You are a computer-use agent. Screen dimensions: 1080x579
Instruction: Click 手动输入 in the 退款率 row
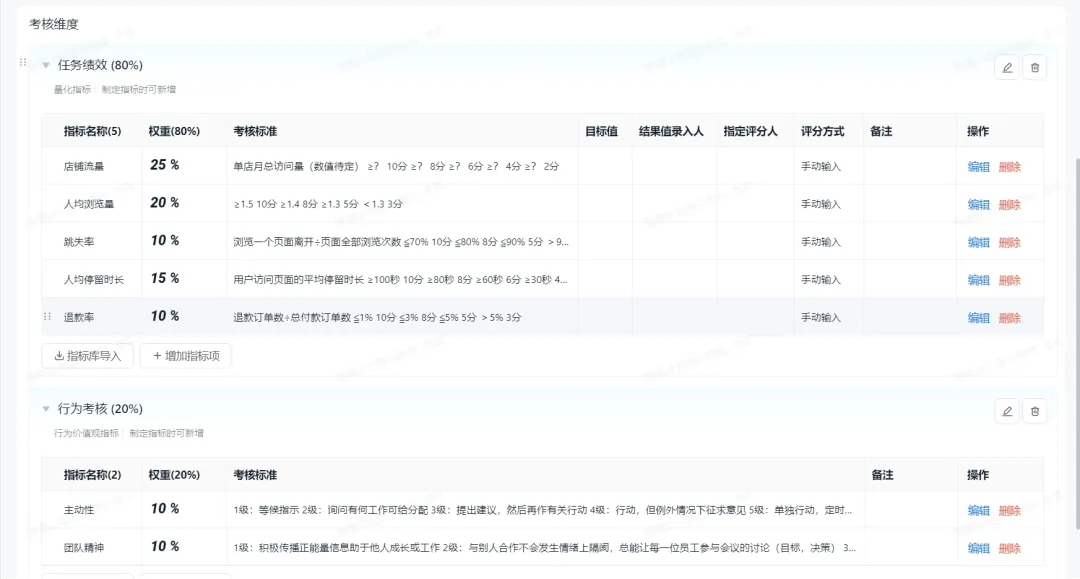(820, 317)
